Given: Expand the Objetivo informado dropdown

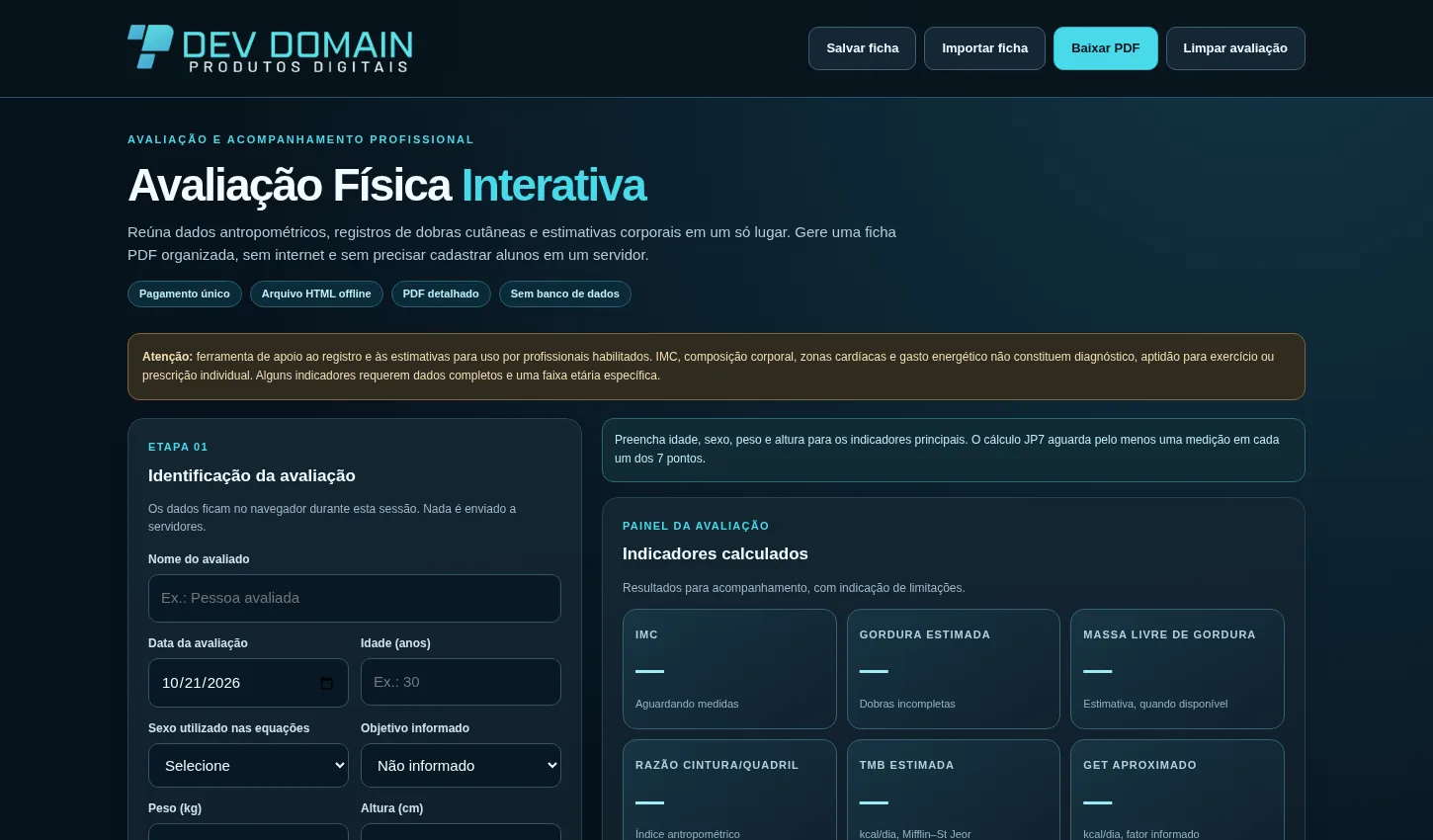Looking at the screenshot, I should 461,766.
